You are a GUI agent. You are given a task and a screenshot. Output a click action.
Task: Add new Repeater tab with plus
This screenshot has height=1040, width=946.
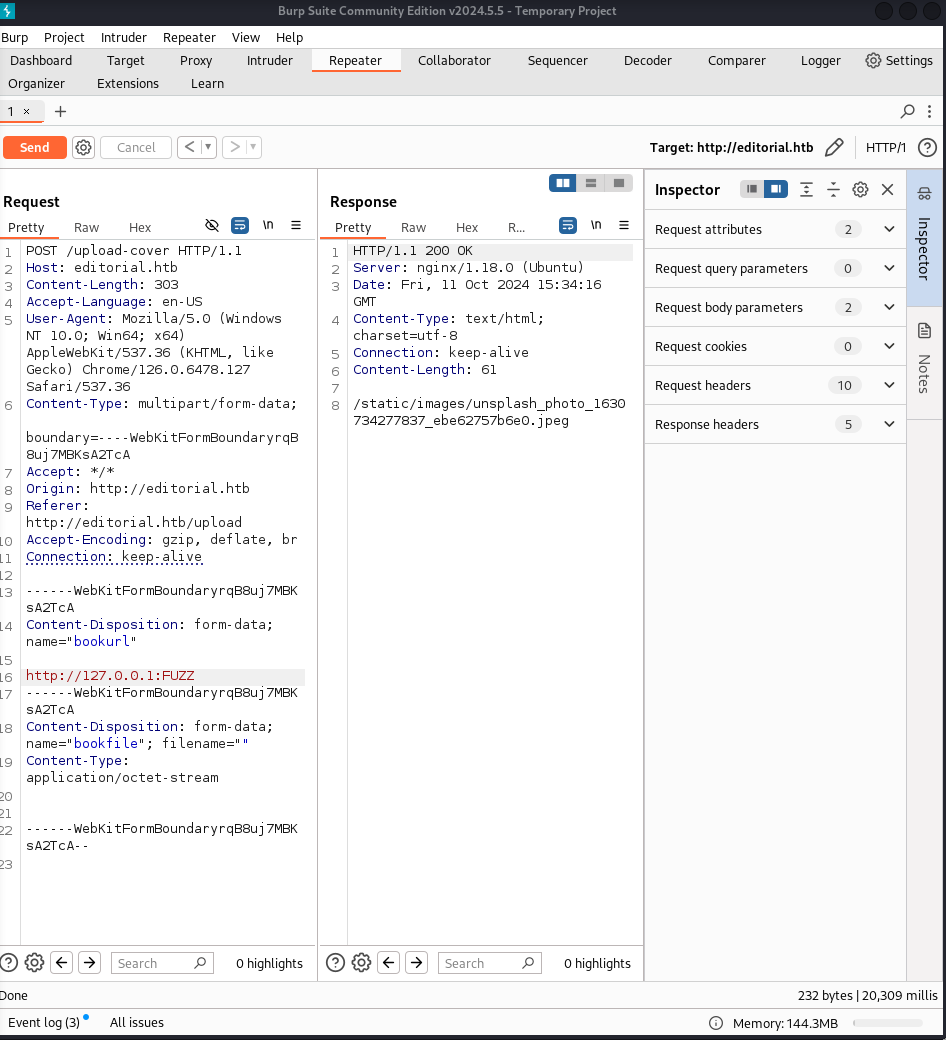coord(60,111)
